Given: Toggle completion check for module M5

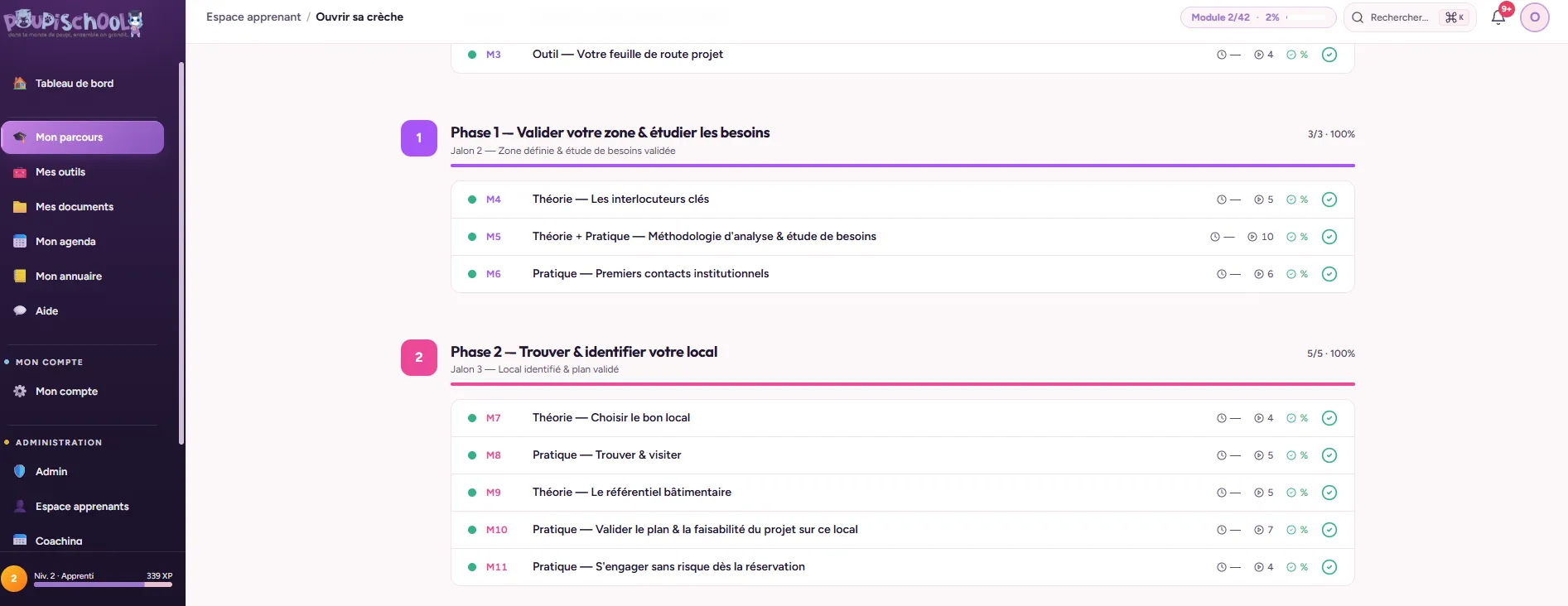Looking at the screenshot, I should pos(1329,237).
